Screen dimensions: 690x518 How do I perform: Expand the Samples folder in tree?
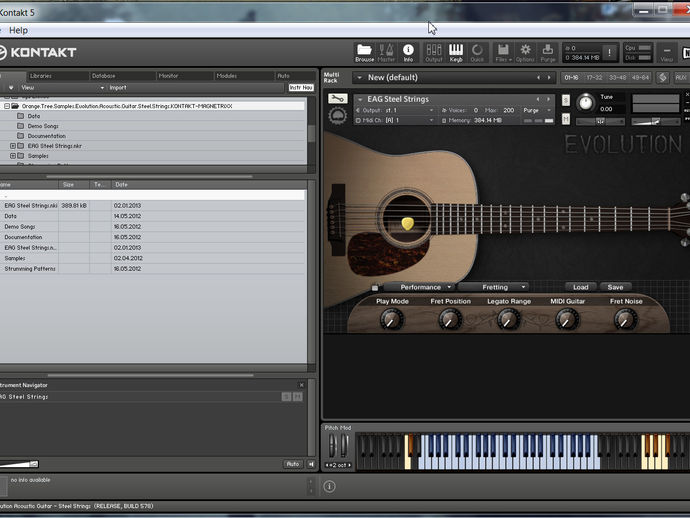(x=13, y=156)
